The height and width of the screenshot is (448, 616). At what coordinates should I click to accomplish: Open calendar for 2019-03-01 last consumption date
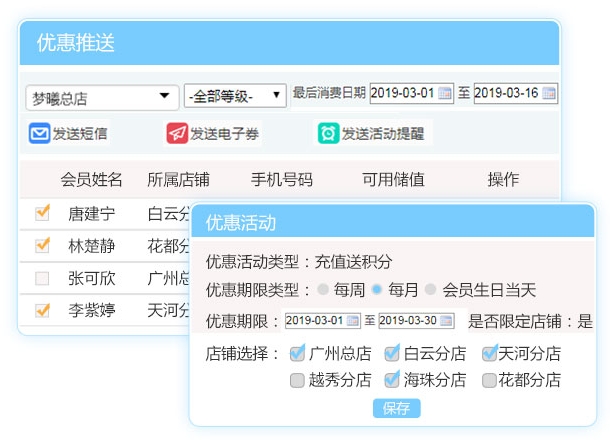(x=444, y=93)
